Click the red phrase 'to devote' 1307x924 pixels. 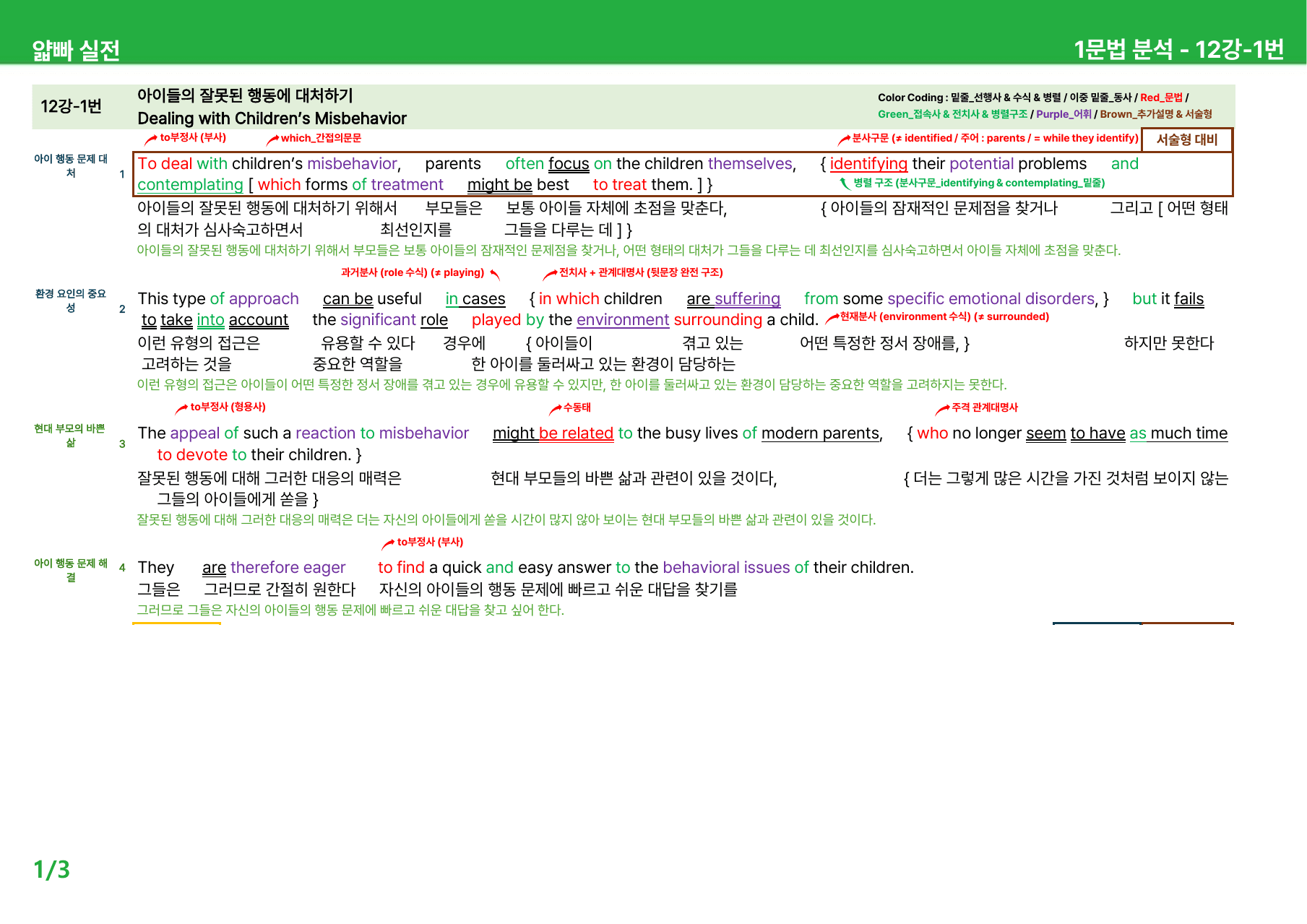point(193,455)
